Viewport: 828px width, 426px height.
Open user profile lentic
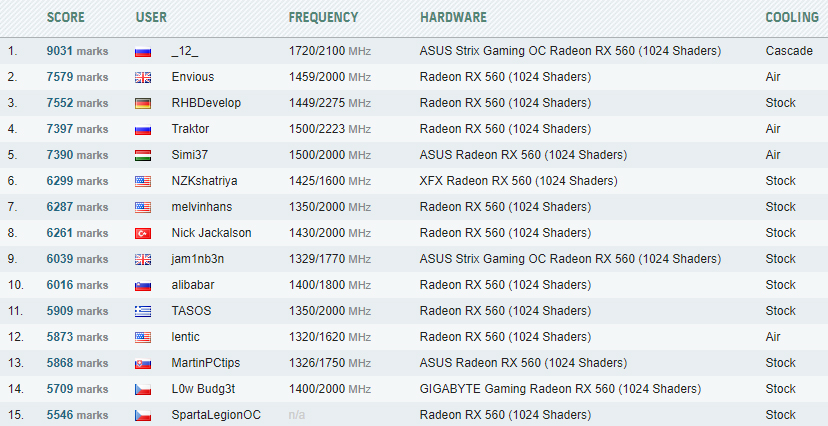click(185, 337)
